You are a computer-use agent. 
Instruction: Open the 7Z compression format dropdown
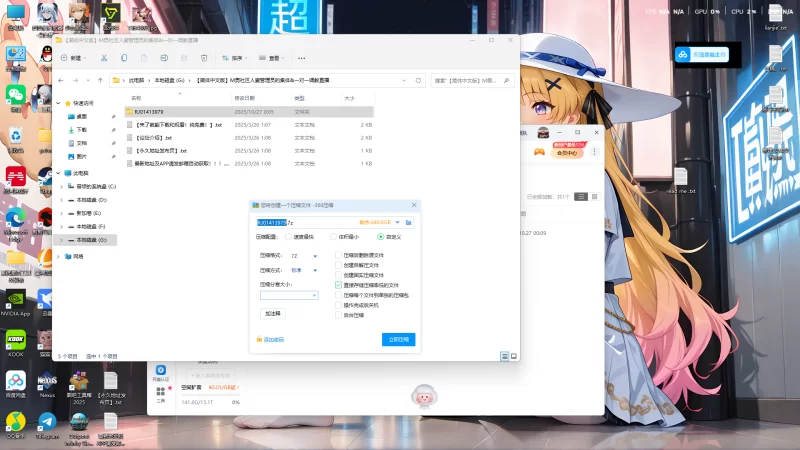[304, 256]
